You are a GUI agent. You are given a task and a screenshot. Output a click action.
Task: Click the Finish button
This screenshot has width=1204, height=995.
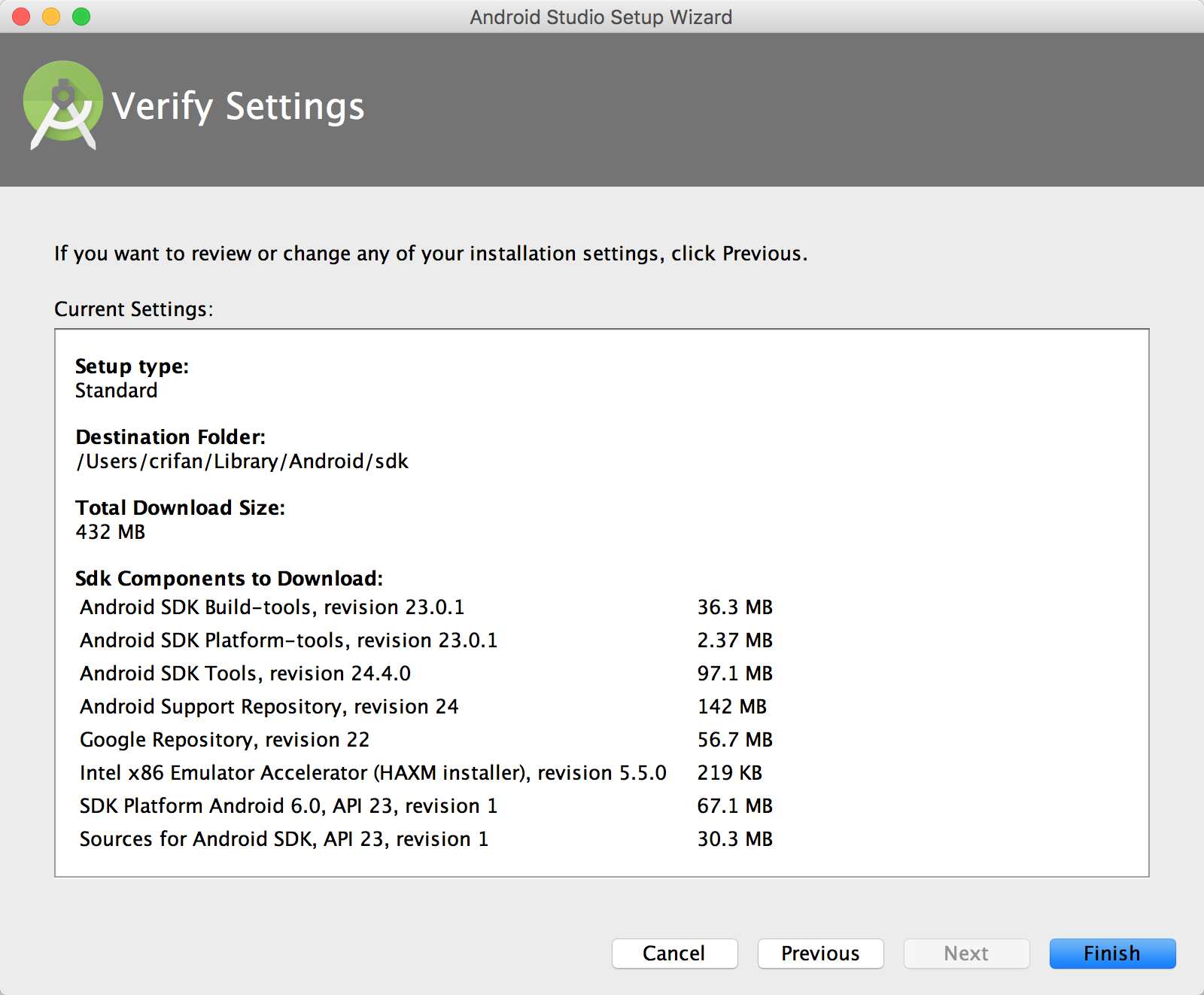click(x=1111, y=954)
